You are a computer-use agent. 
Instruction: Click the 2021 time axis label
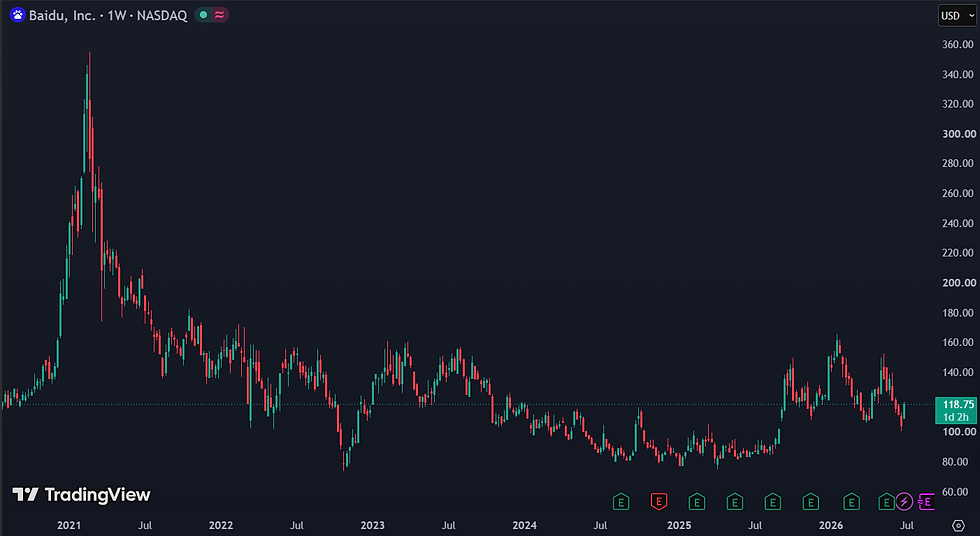69,525
